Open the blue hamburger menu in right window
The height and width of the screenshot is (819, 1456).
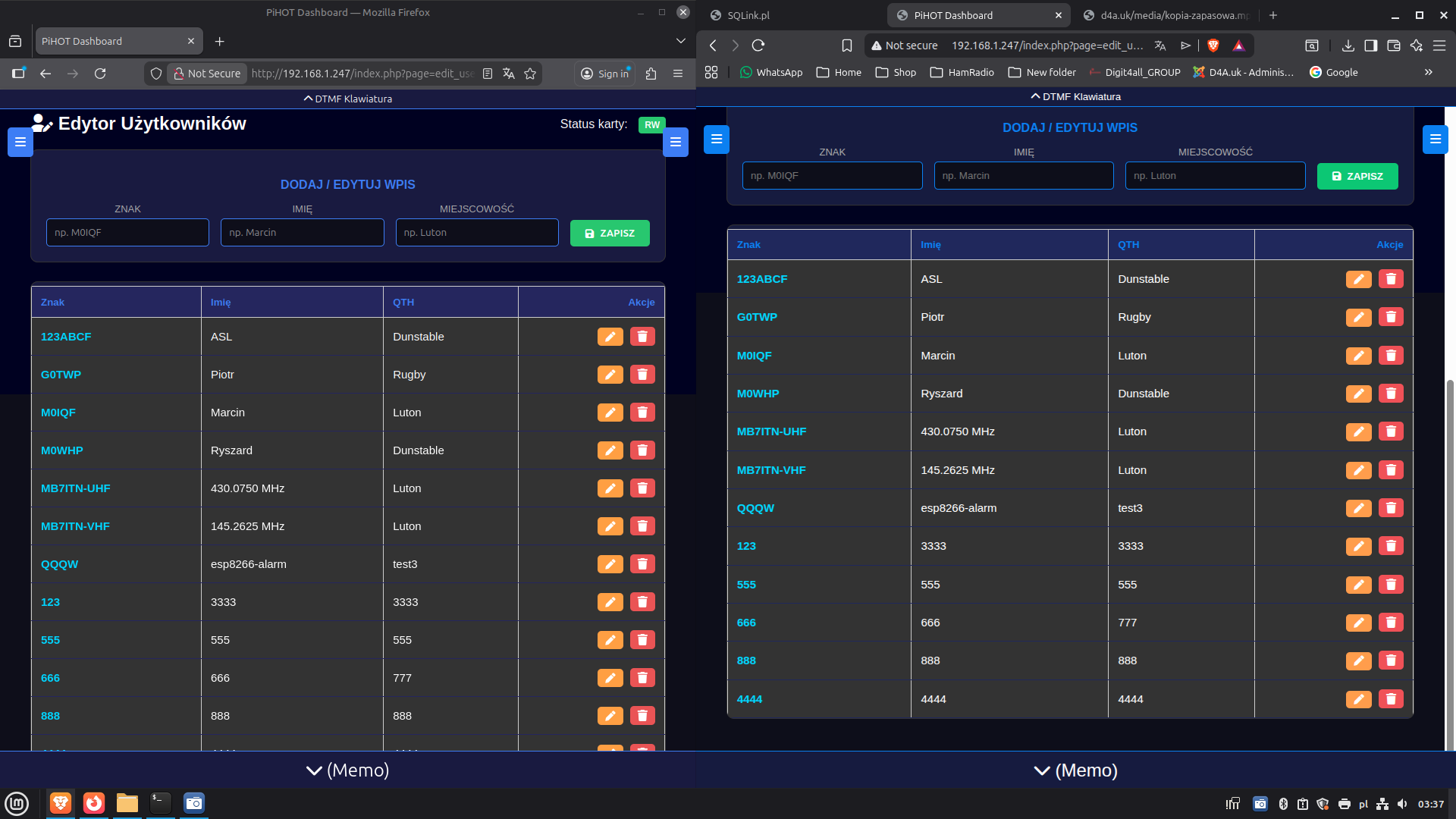pyautogui.click(x=716, y=140)
